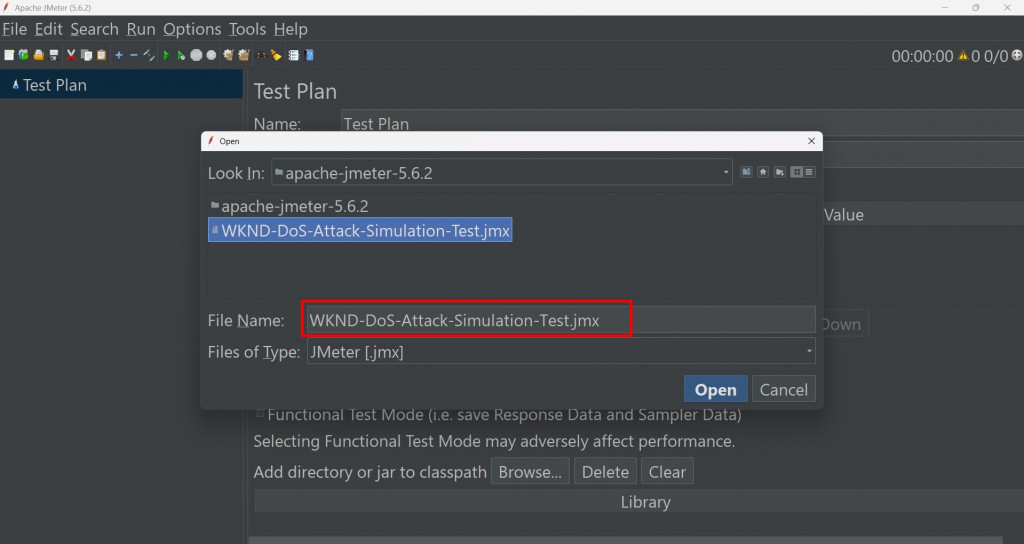This screenshot has width=1024, height=544.
Task: Select WKND-DoS-Attack-Simulation-Test.jmx in file list
Action: (360, 231)
